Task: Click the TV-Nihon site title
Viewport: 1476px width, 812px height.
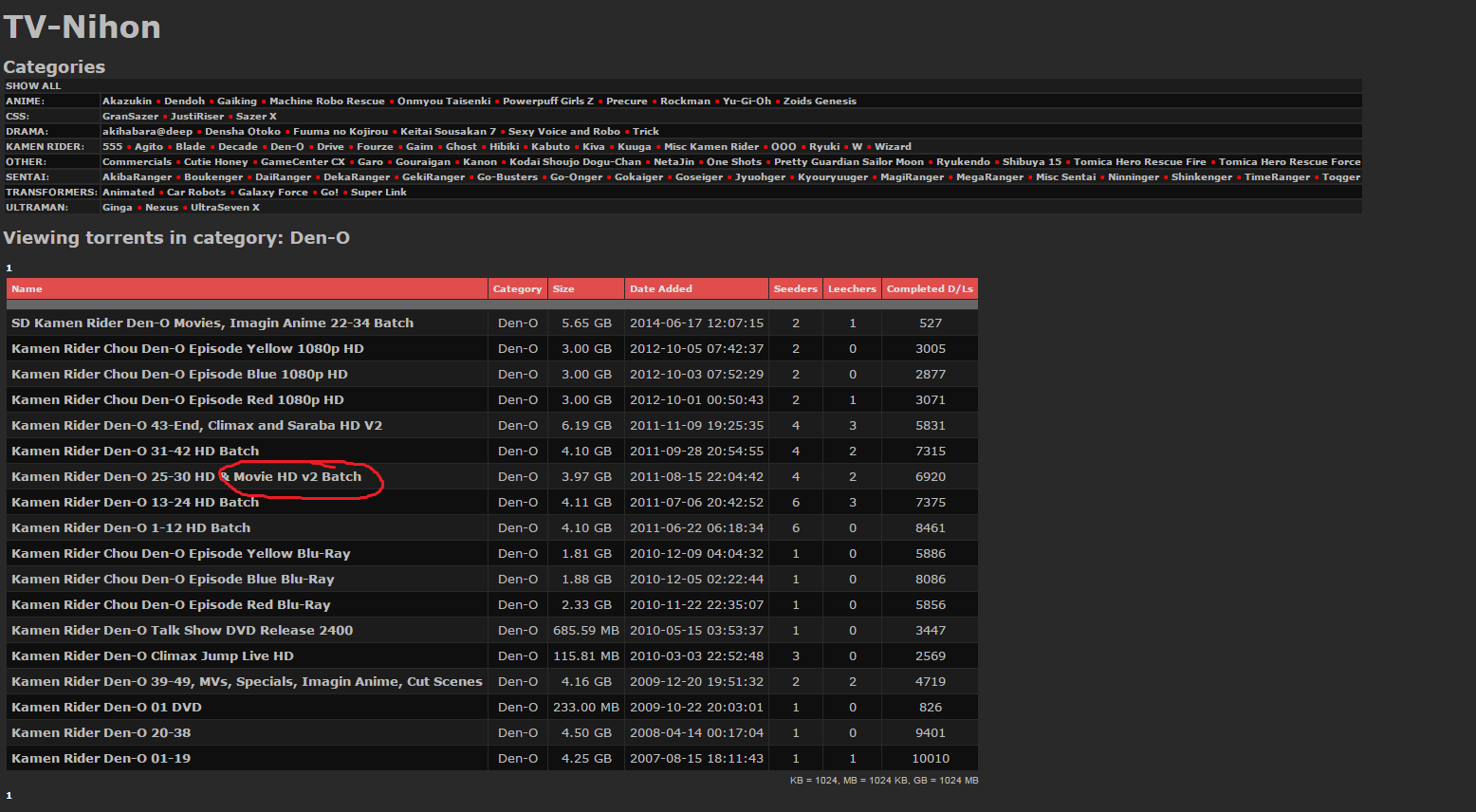Action: coord(83,28)
